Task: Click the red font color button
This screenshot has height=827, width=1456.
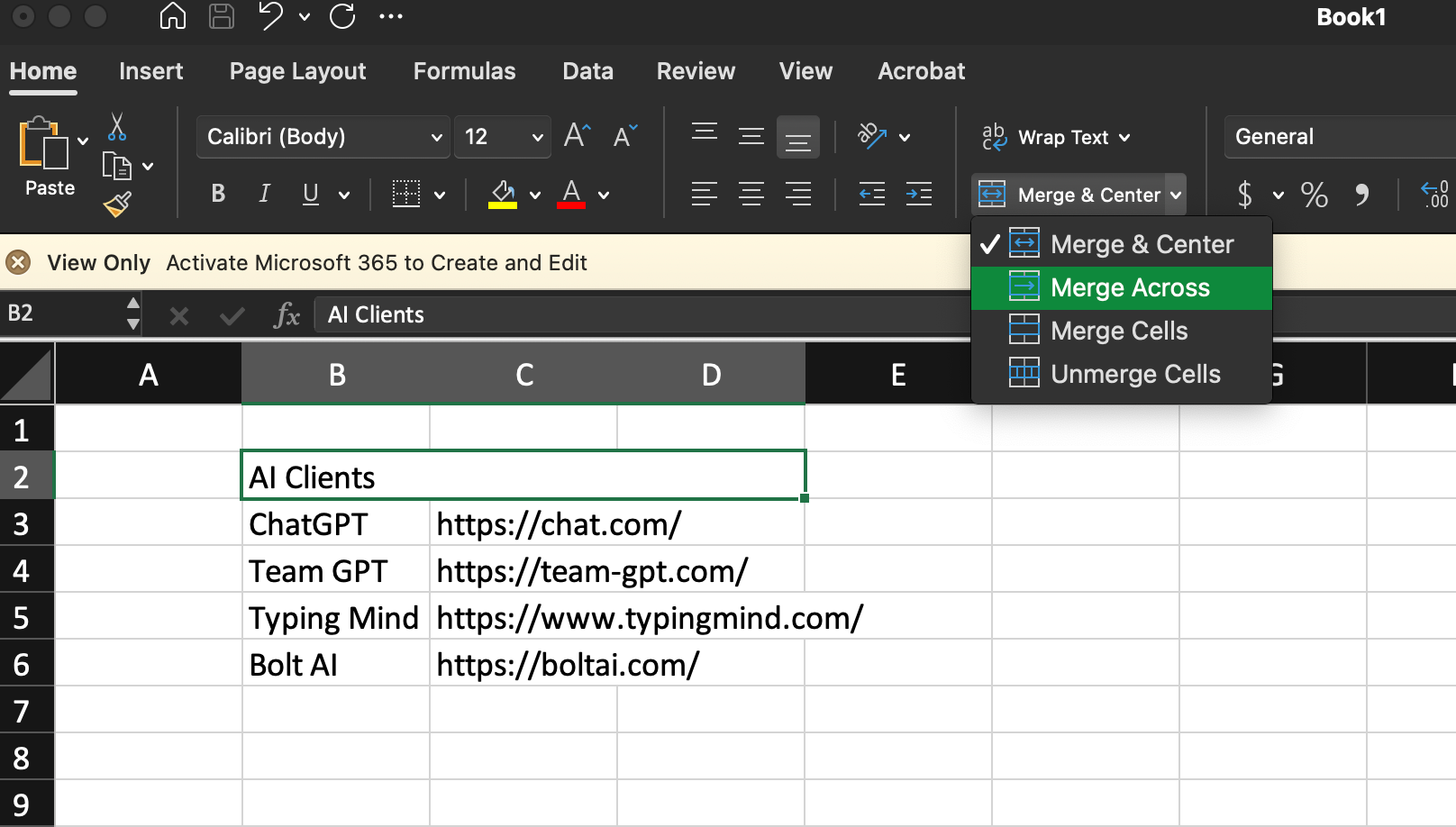Action: click(571, 194)
